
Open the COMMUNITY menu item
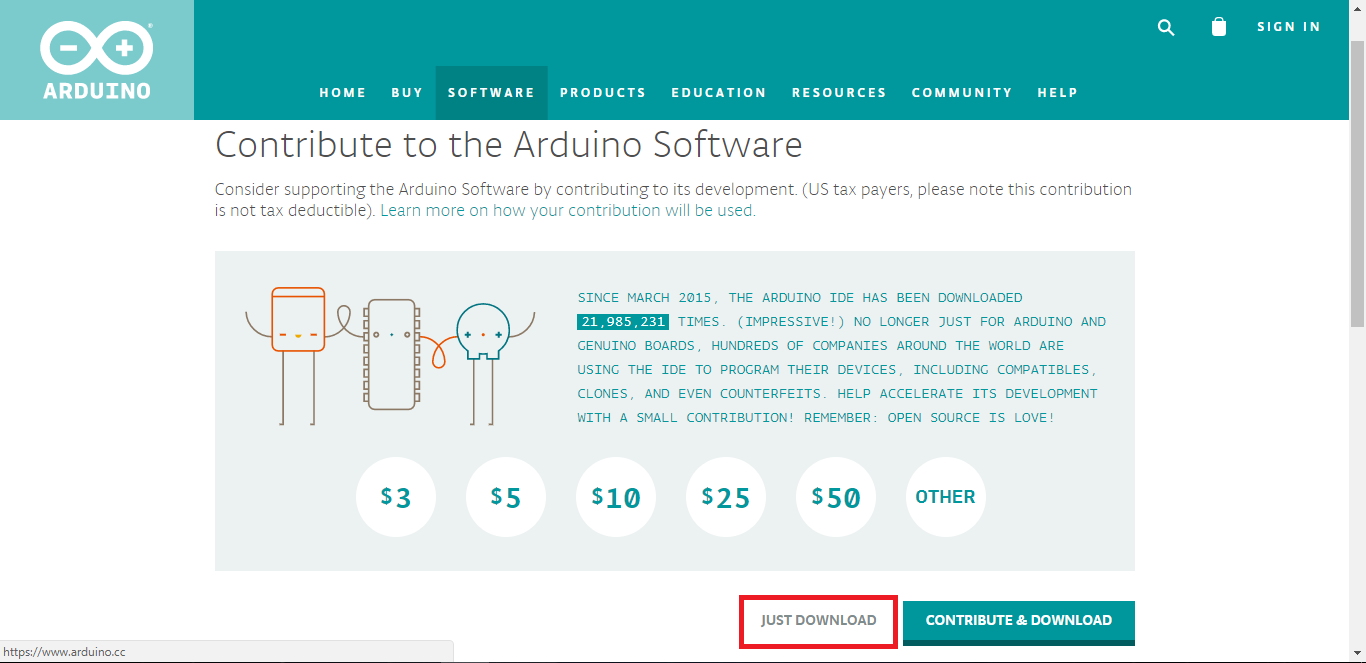(x=962, y=92)
